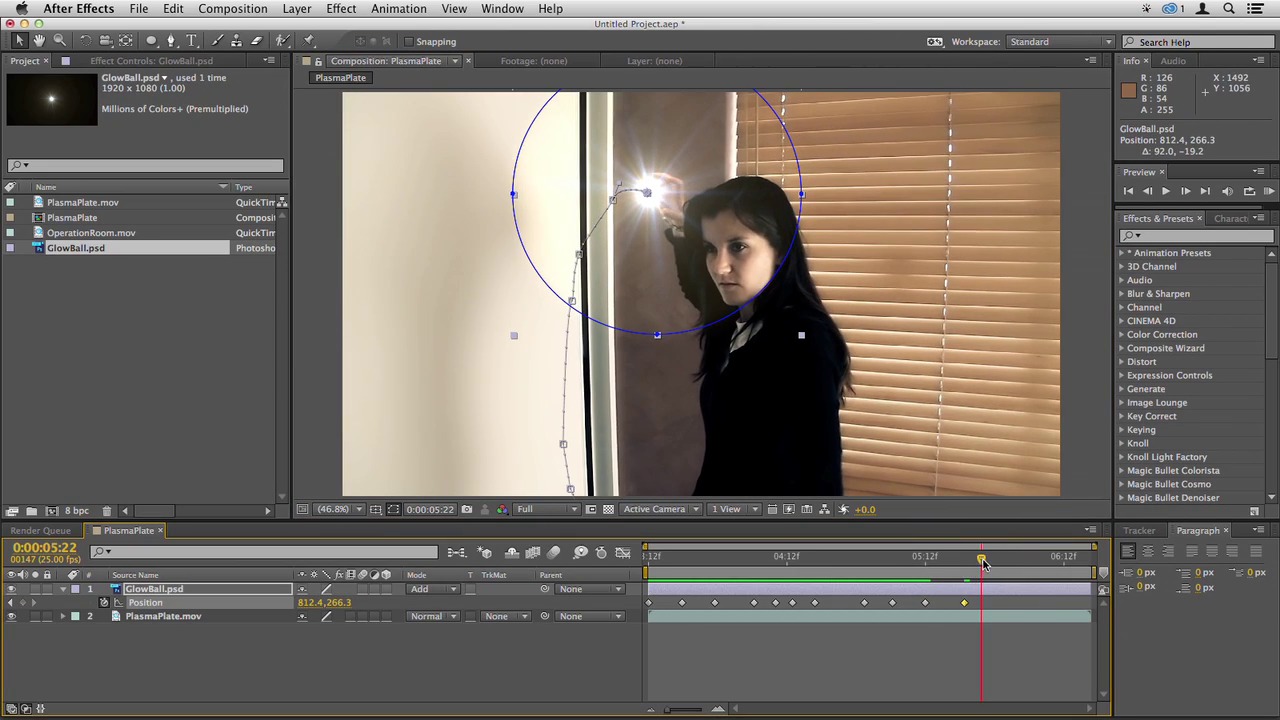The height and width of the screenshot is (720, 1280).
Task: Click the current timecode 0:00:05:22
Action: click(x=45, y=548)
